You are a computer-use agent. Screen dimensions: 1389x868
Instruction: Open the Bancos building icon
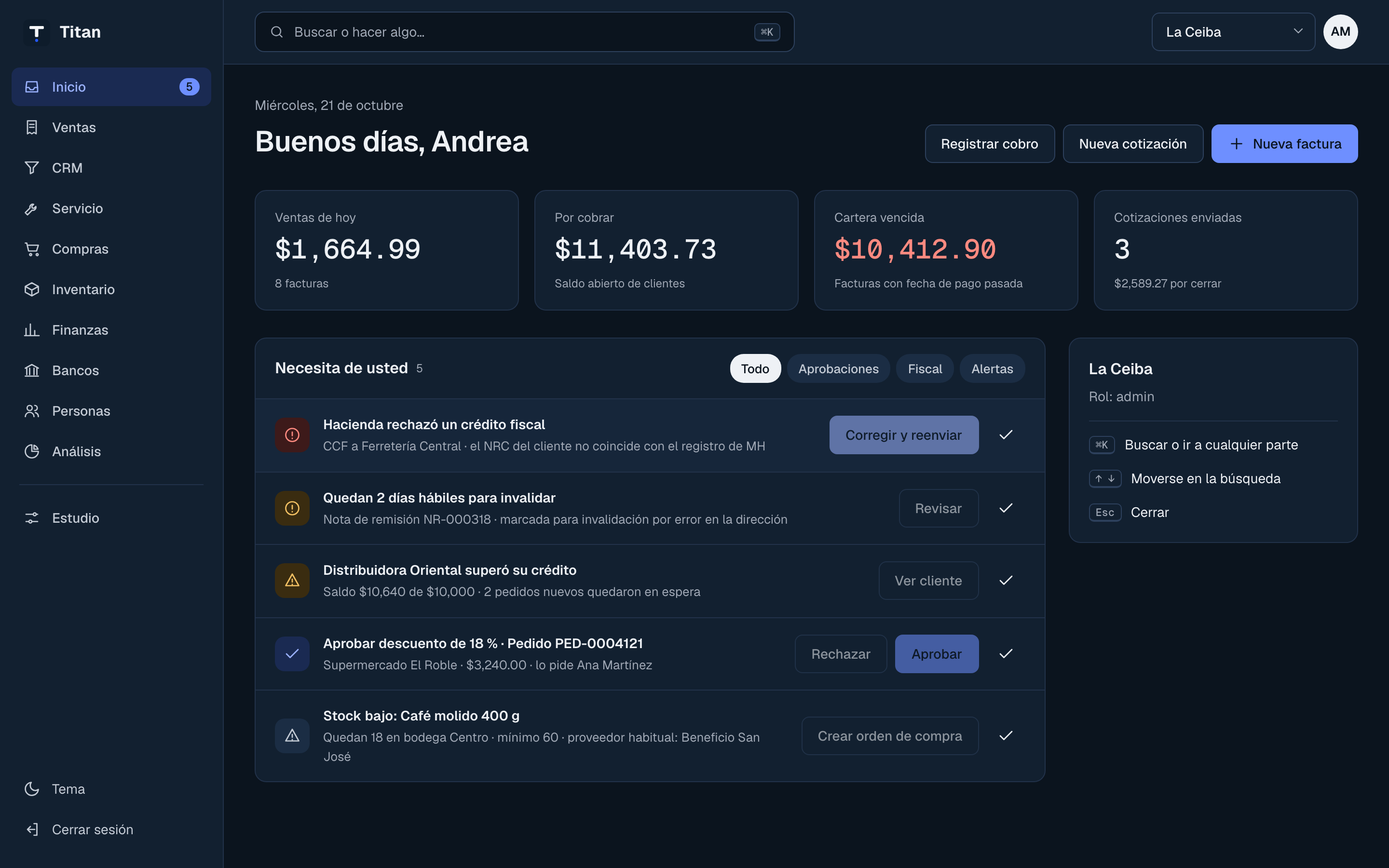click(31, 370)
